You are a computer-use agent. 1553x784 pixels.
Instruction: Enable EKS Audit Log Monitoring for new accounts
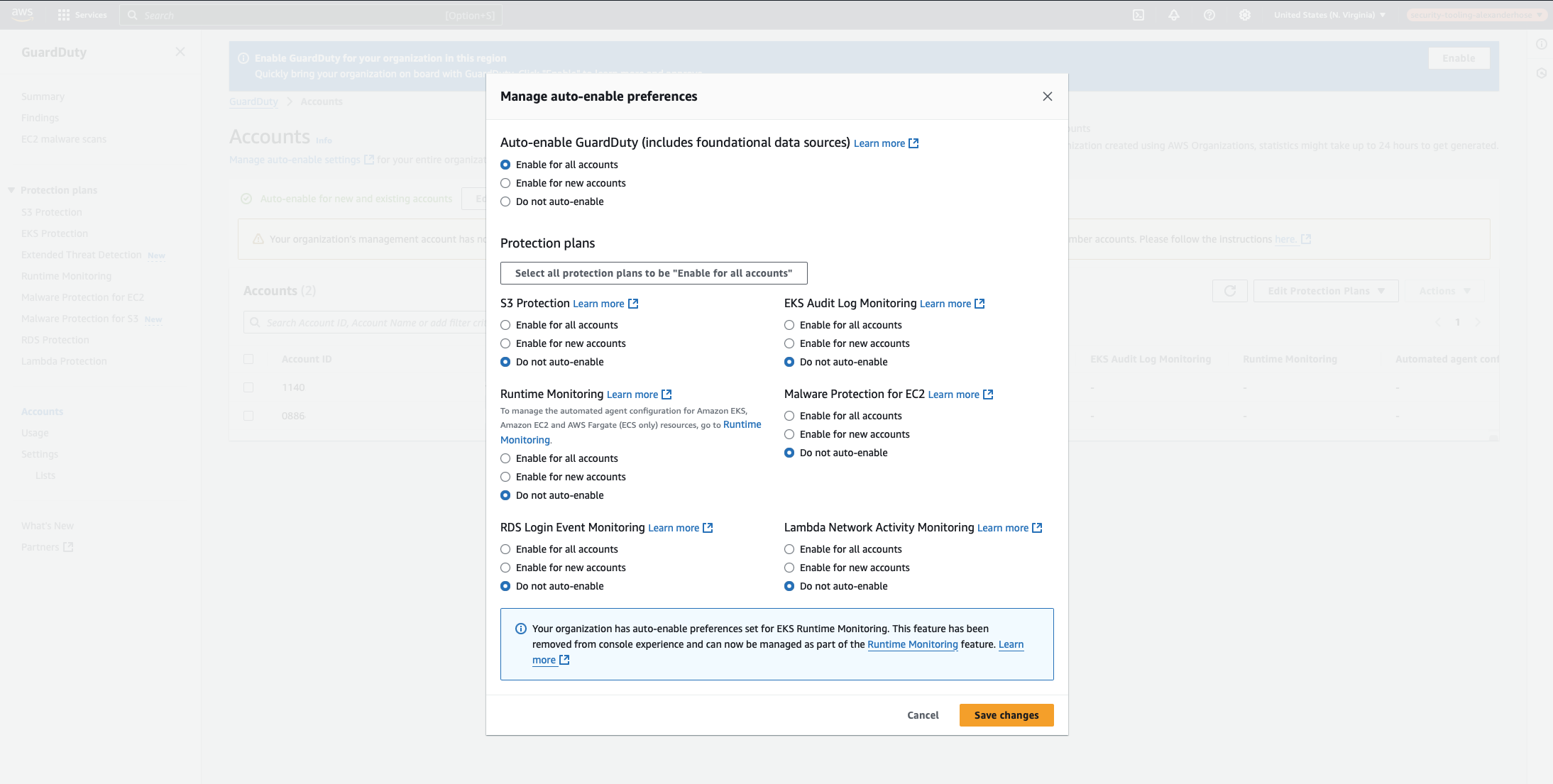click(789, 343)
